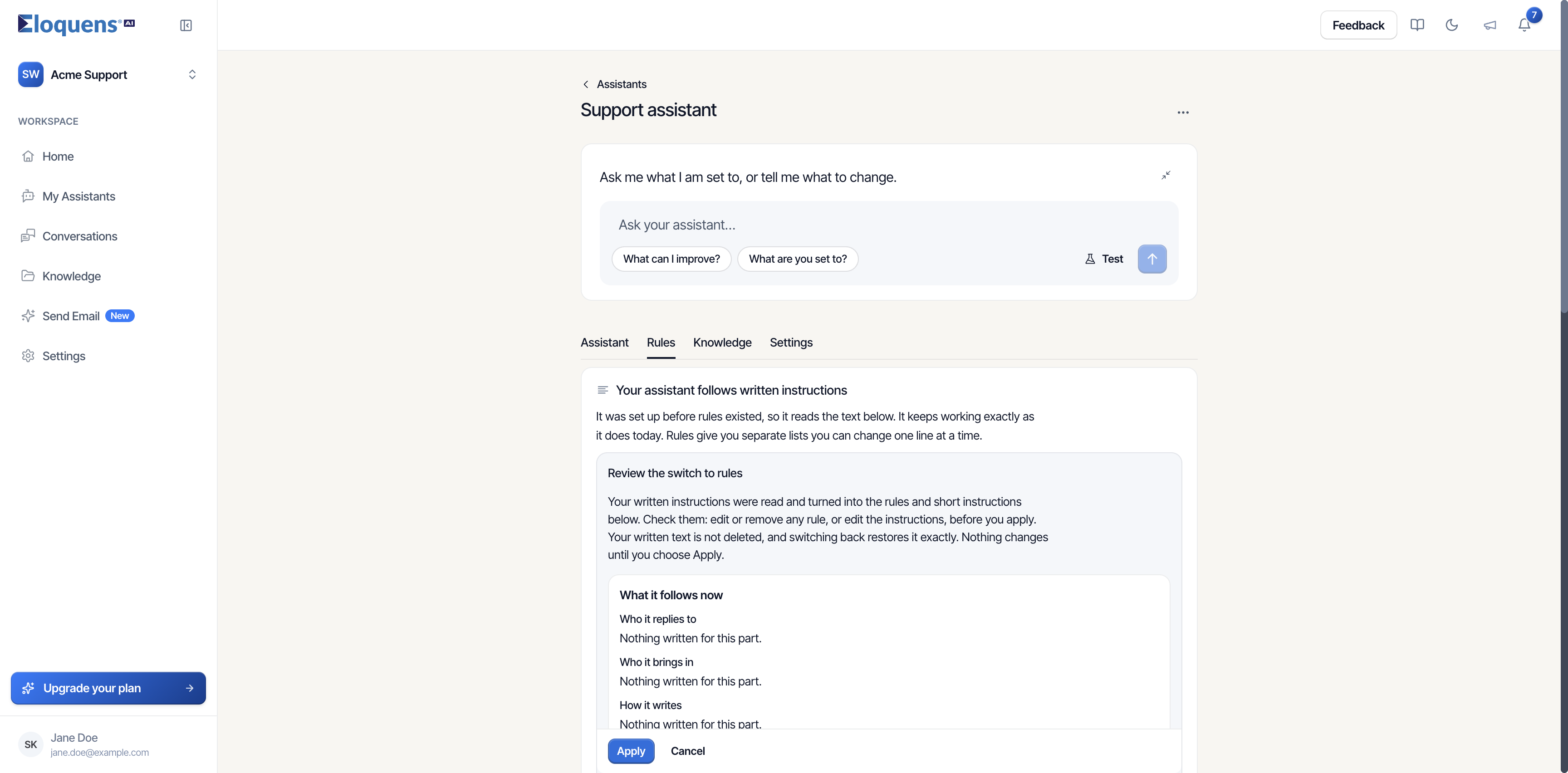
Task: Click the 'Review the switch to rules' heading
Action: (x=675, y=473)
